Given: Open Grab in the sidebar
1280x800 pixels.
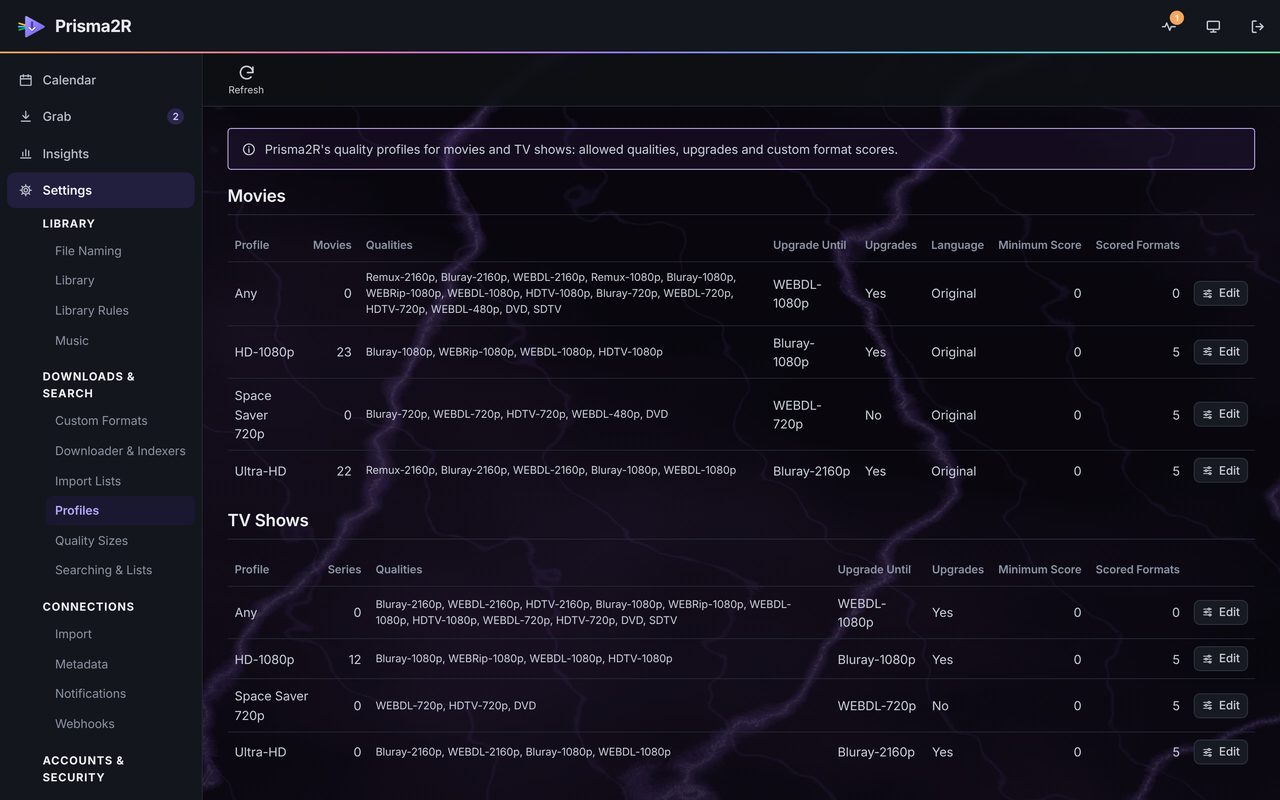Looking at the screenshot, I should coord(101,117).
